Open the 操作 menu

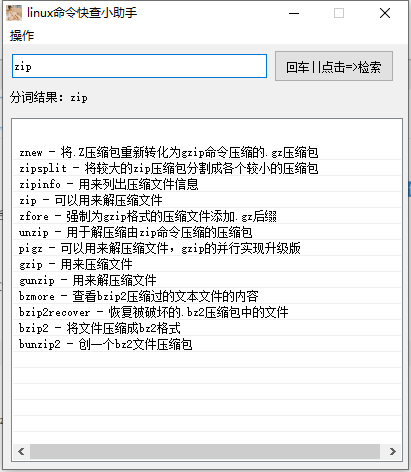click(x=22, y=35)
